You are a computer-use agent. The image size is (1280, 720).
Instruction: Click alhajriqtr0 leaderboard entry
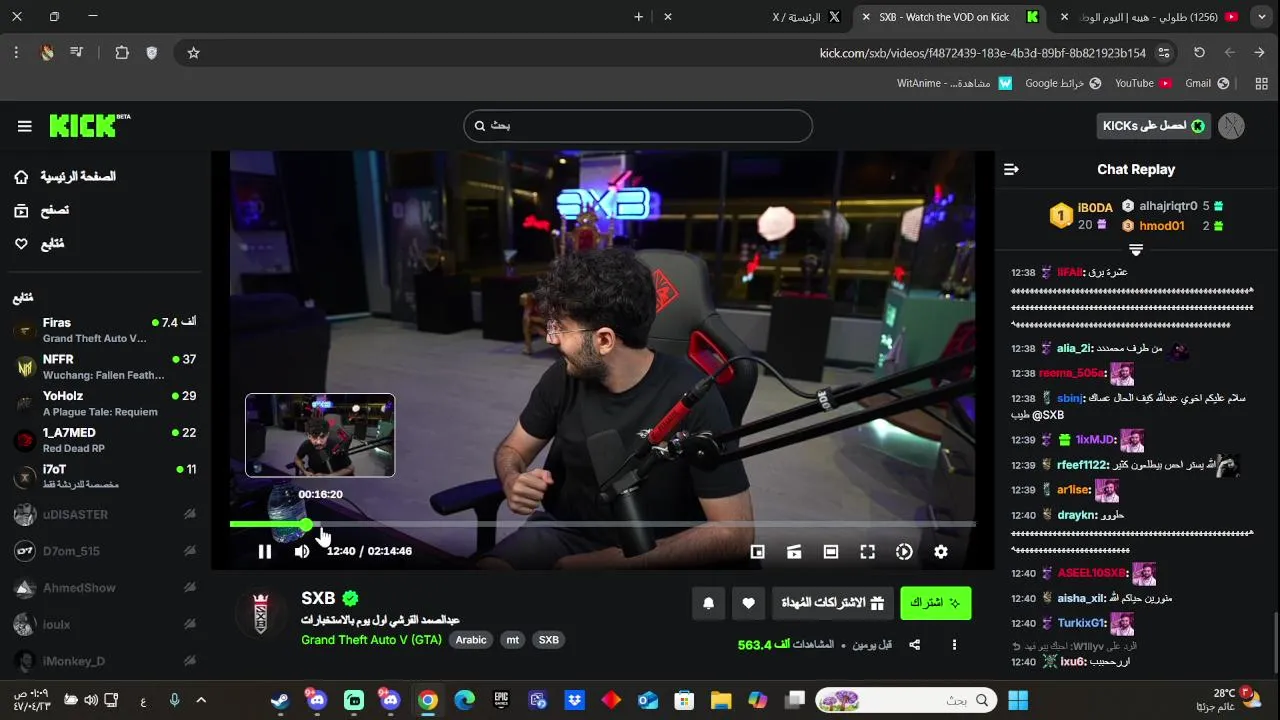coord(1172,206)
